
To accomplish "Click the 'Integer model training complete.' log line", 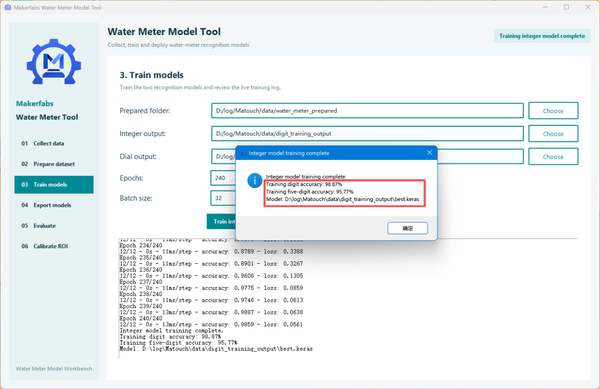I will [171, 331].
